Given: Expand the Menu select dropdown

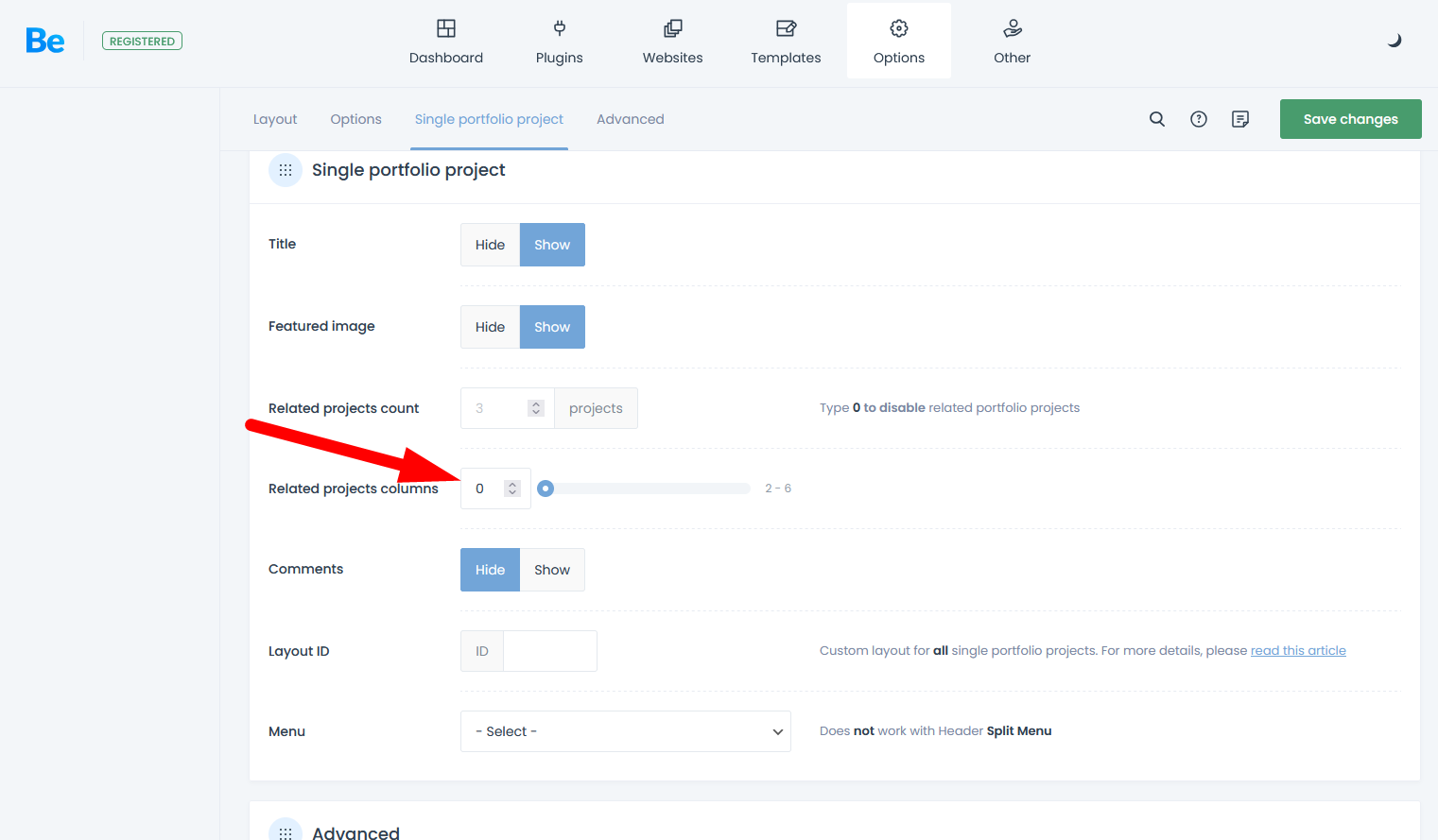Looking at the screenshot, I should point(625,731).
